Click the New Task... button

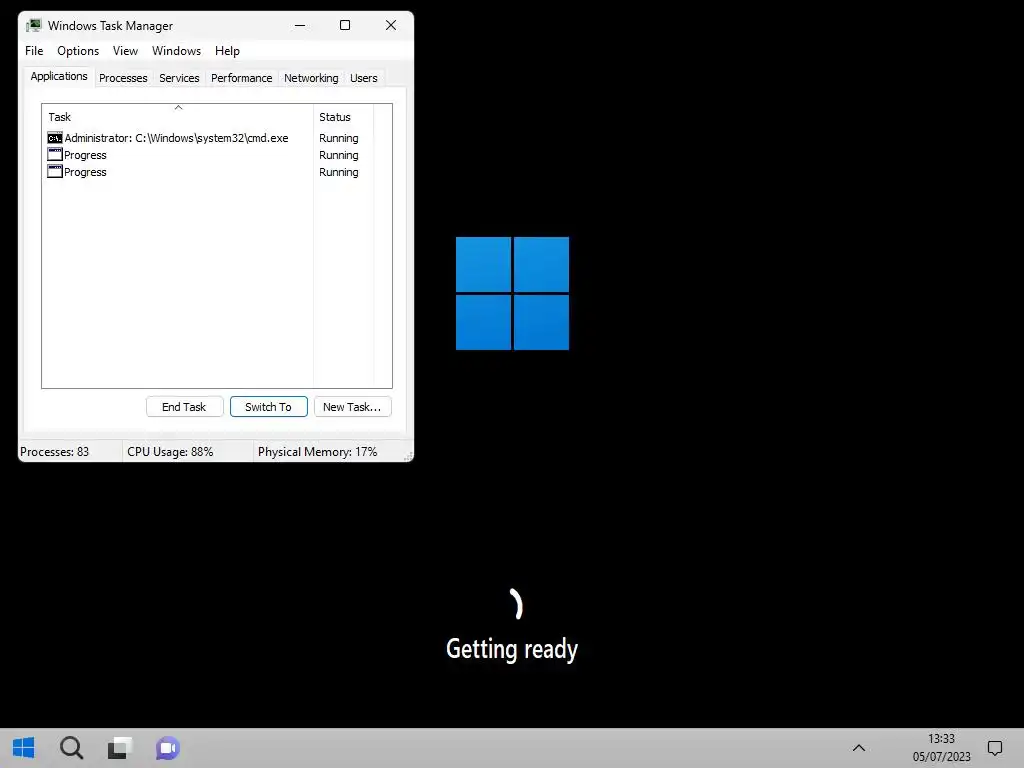point(352,407)
